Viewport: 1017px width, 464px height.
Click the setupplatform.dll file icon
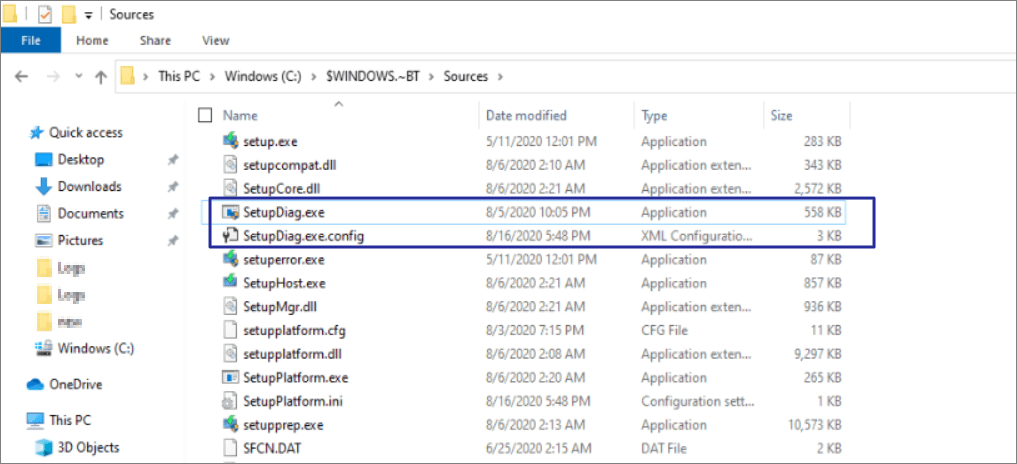(231, 354)
